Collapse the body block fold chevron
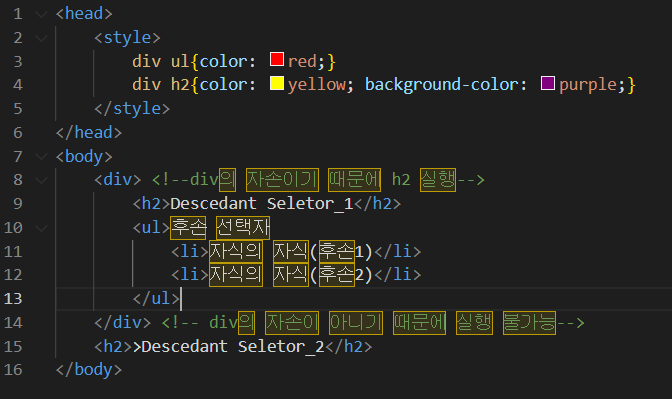This screenshot has height=399, width=672. [41, 156]
